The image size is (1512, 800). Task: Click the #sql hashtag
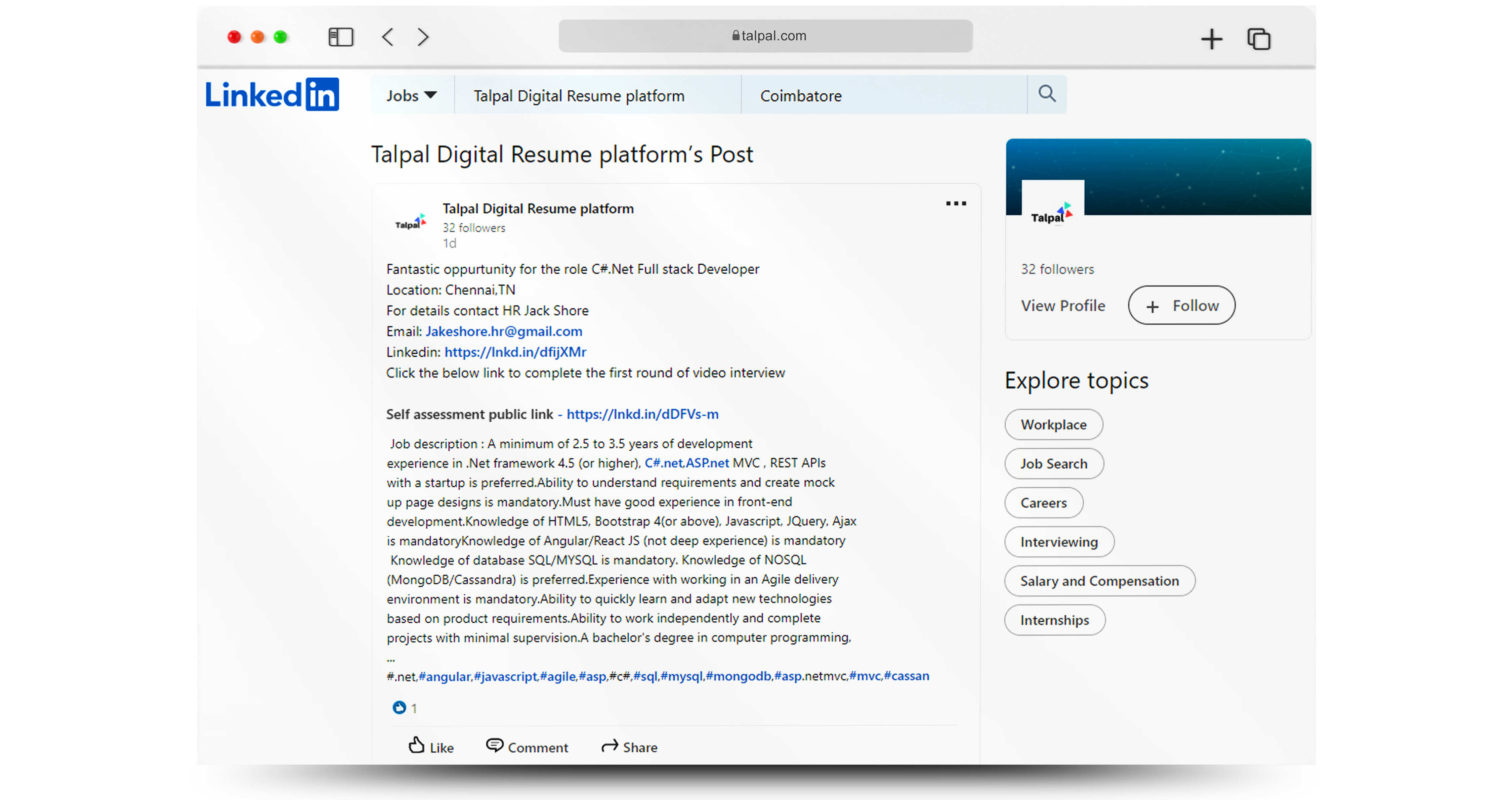pos(645,676)
